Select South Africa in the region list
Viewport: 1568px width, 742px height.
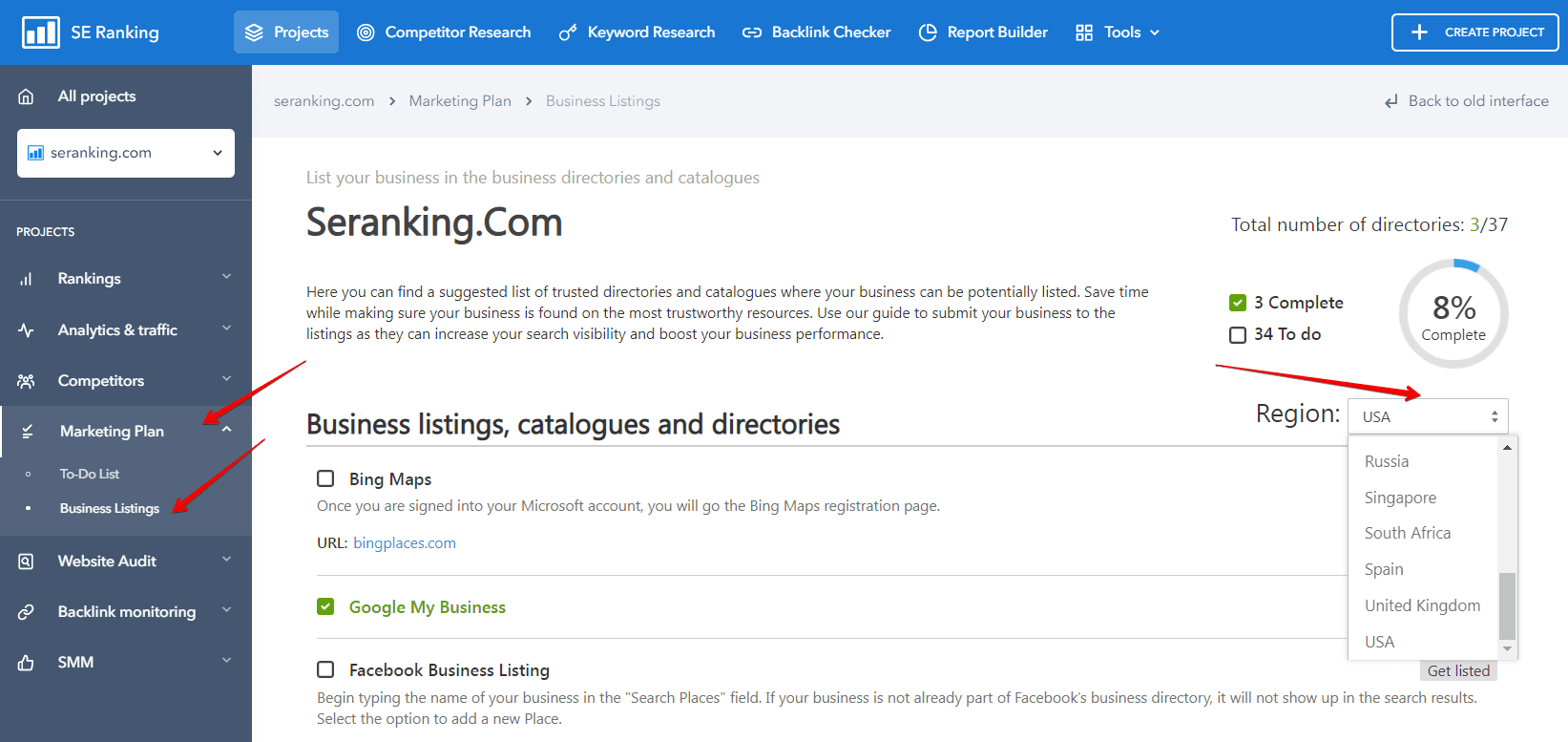coord(1408,533)
